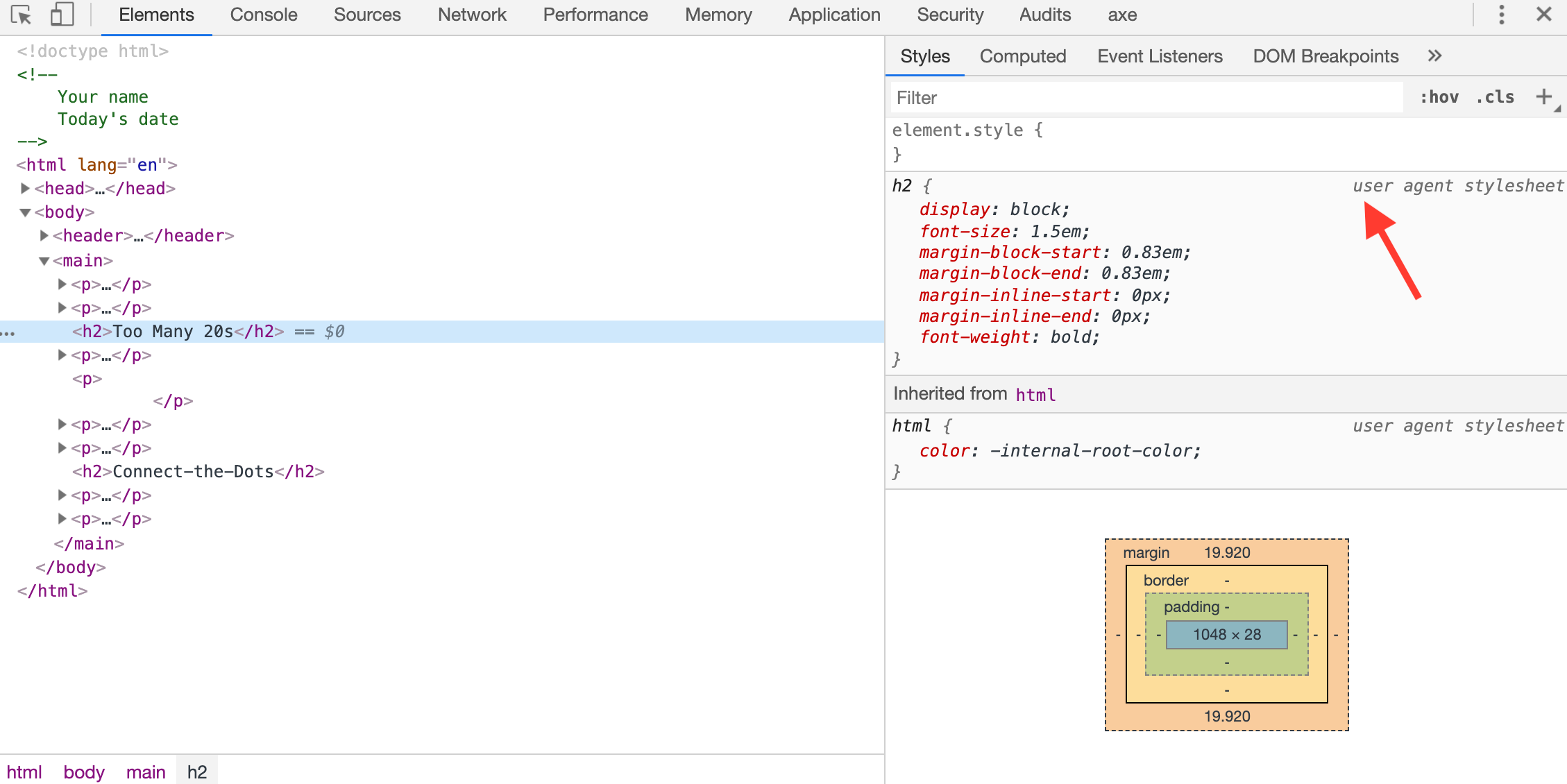Viewport: 1567px width, 784px height.
Task: Open the axe tab
Action: 1122,15
